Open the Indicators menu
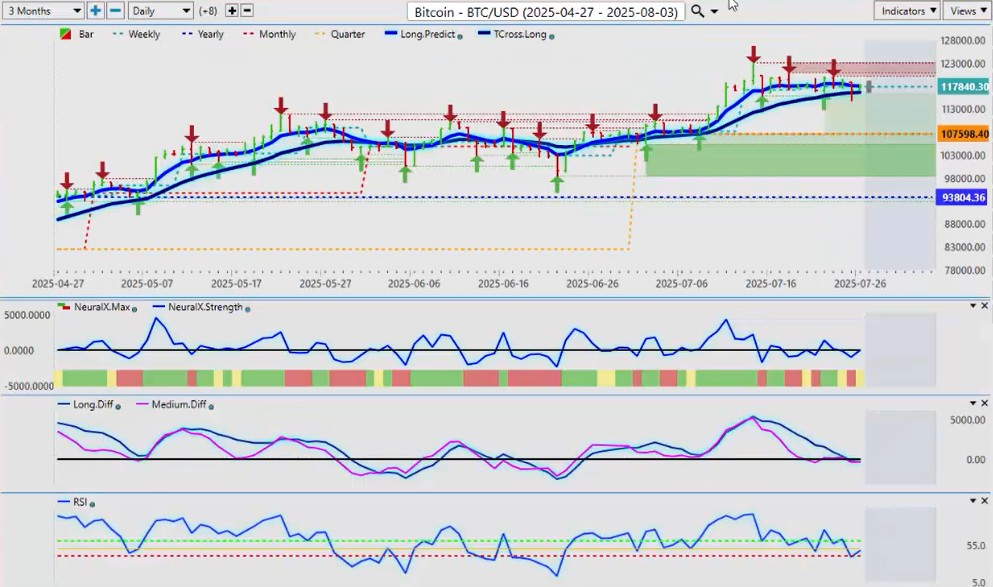Image resolution: width=993 pixels, height=587 pixels. [x=906, y=10]
